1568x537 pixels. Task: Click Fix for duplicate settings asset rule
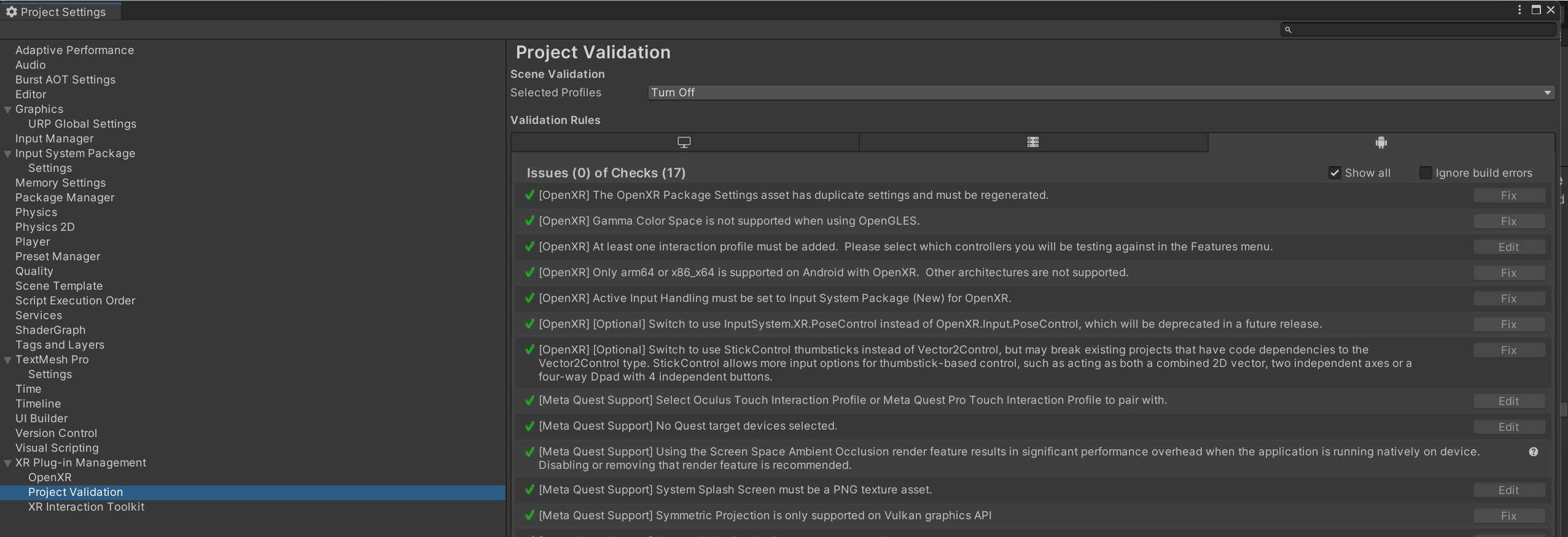pos(1509,196)
